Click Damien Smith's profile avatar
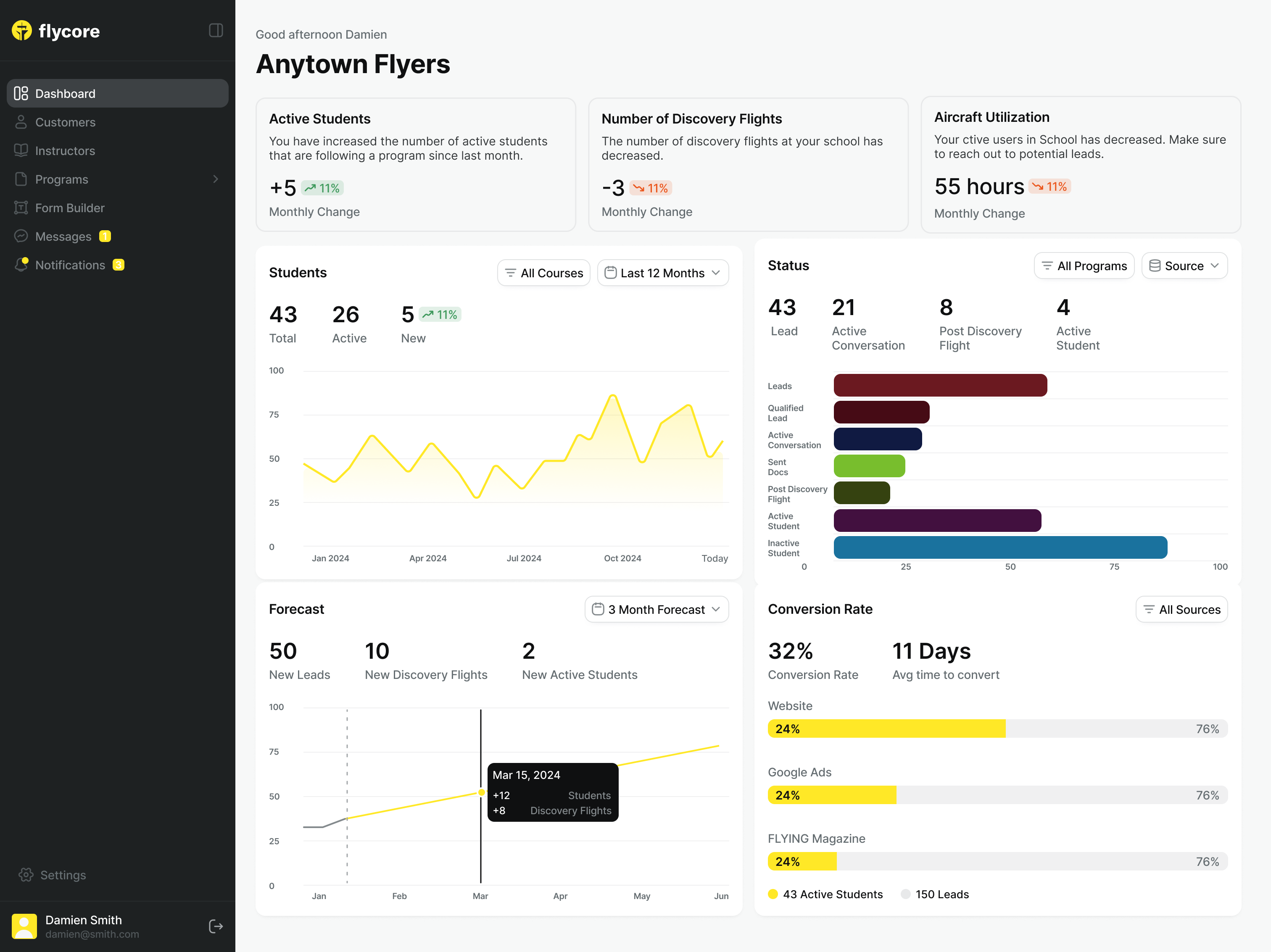 coord(24,926)
